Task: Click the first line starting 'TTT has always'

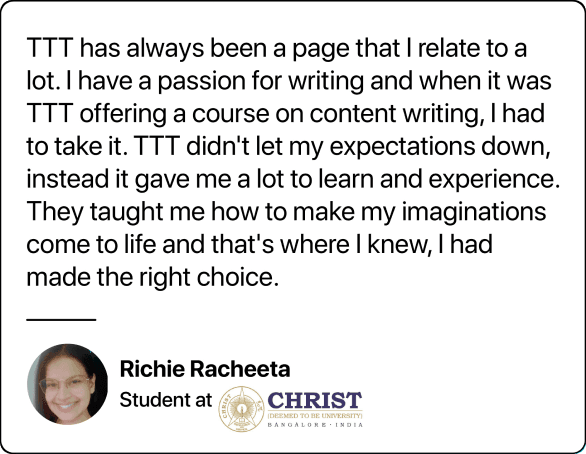Action: pos(277,49)
